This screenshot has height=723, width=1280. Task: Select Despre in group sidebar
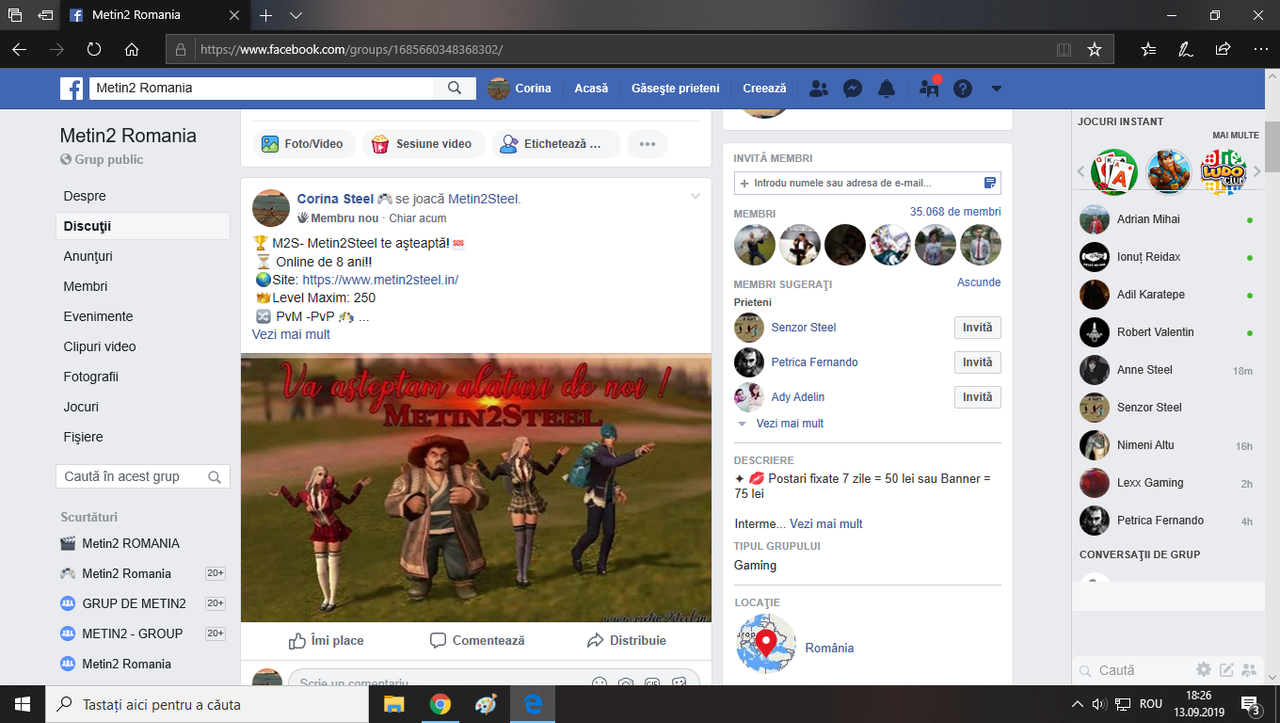click(x=85, y=196)
